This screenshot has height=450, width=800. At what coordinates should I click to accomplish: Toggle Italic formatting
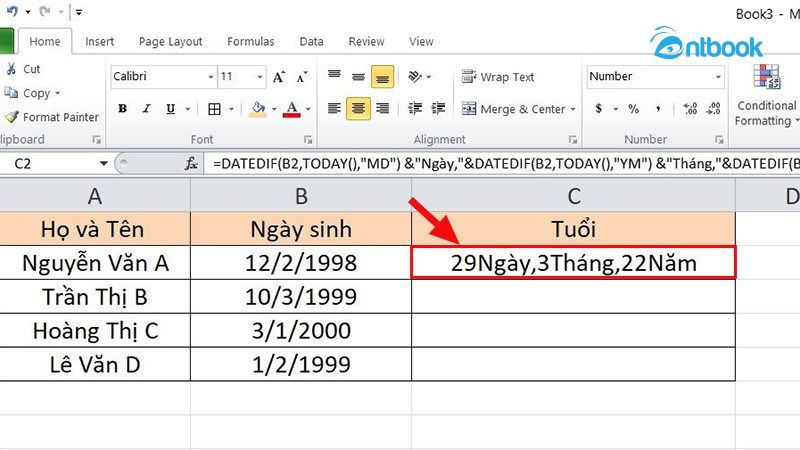coord(146,109)
